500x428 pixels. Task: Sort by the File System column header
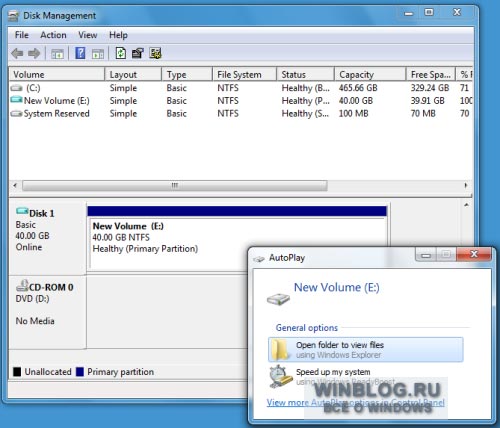coord(244,74)
